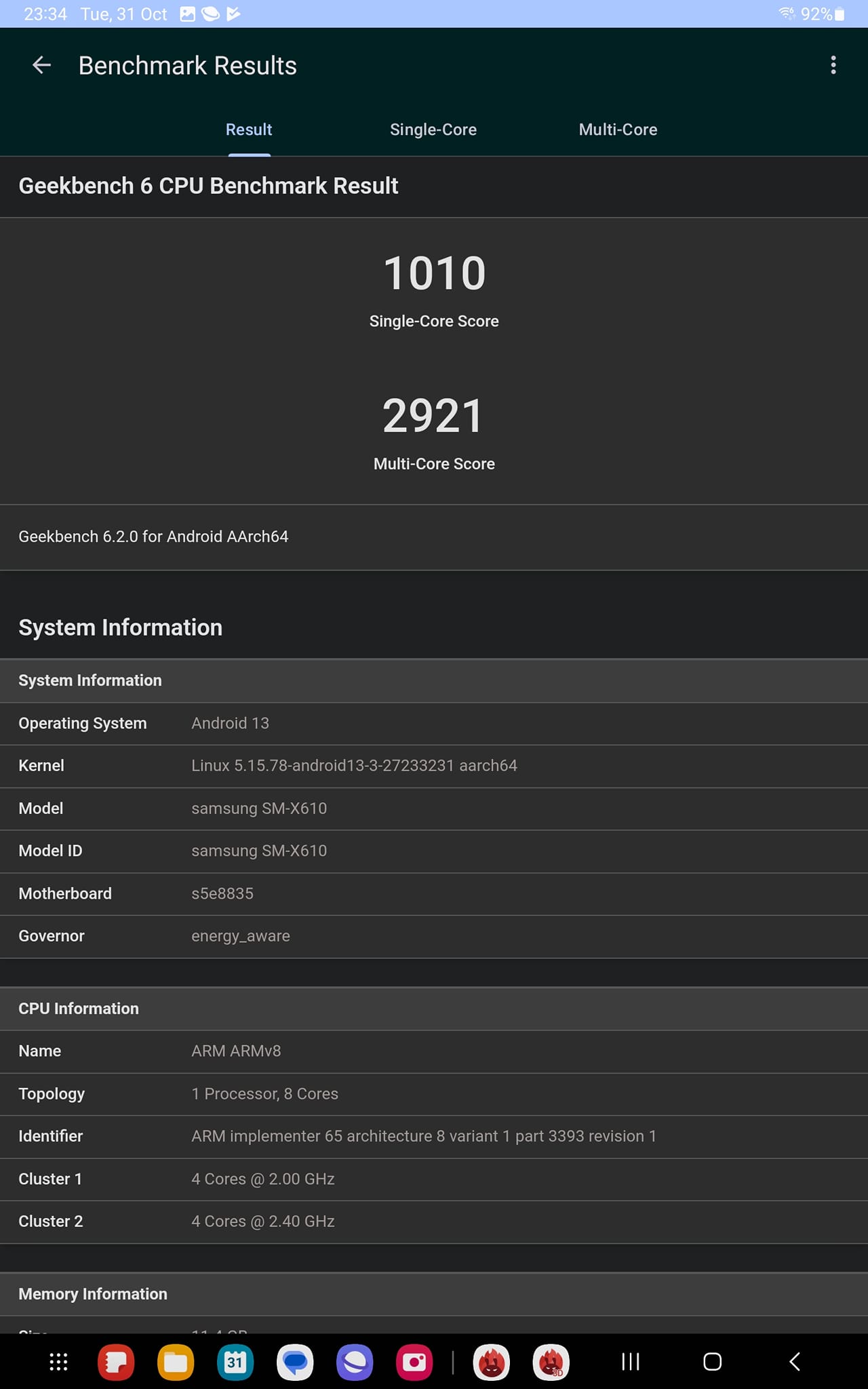Select the Result tab
868x1389 pixels.
point(249,130)
